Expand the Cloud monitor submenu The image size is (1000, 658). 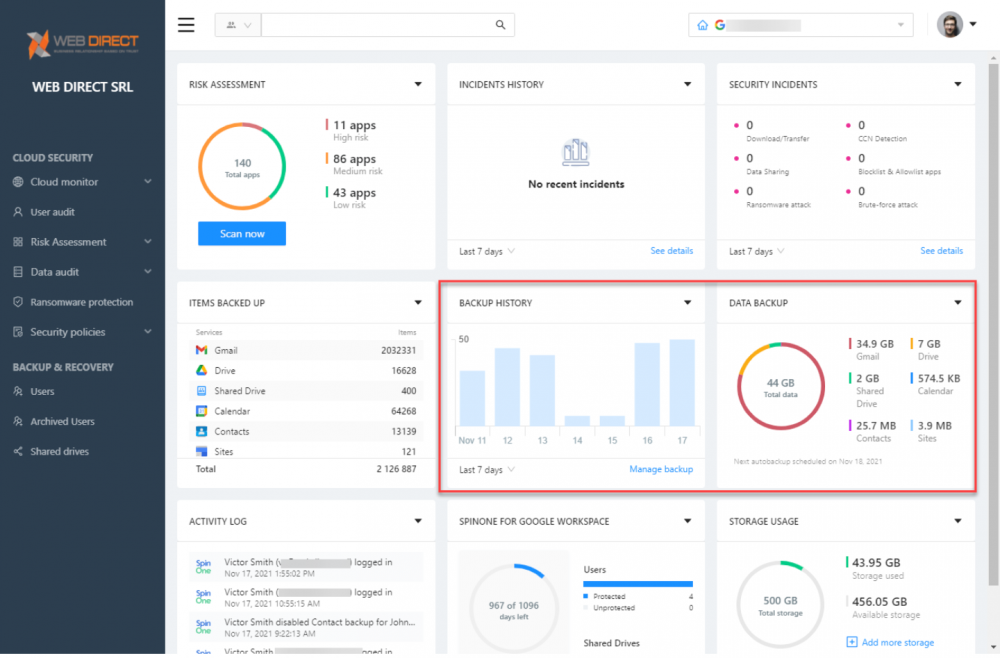148,182
